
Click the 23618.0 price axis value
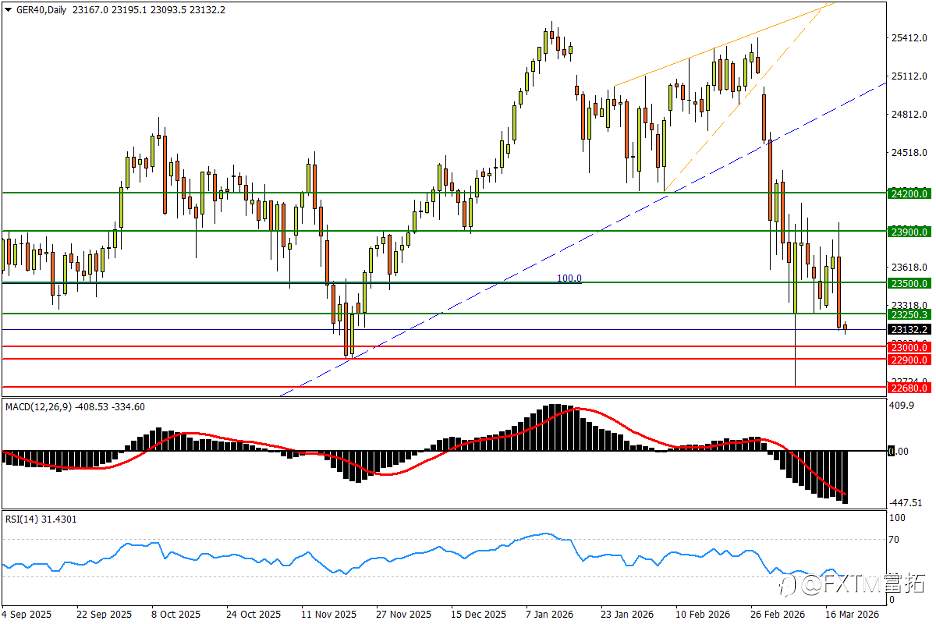909,268
